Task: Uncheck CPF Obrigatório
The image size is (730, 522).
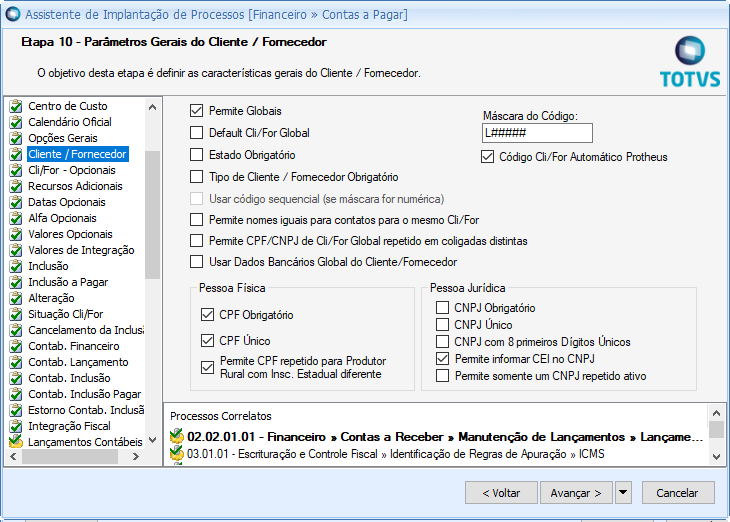Action: pyautogui.click(x=207, y=315)
